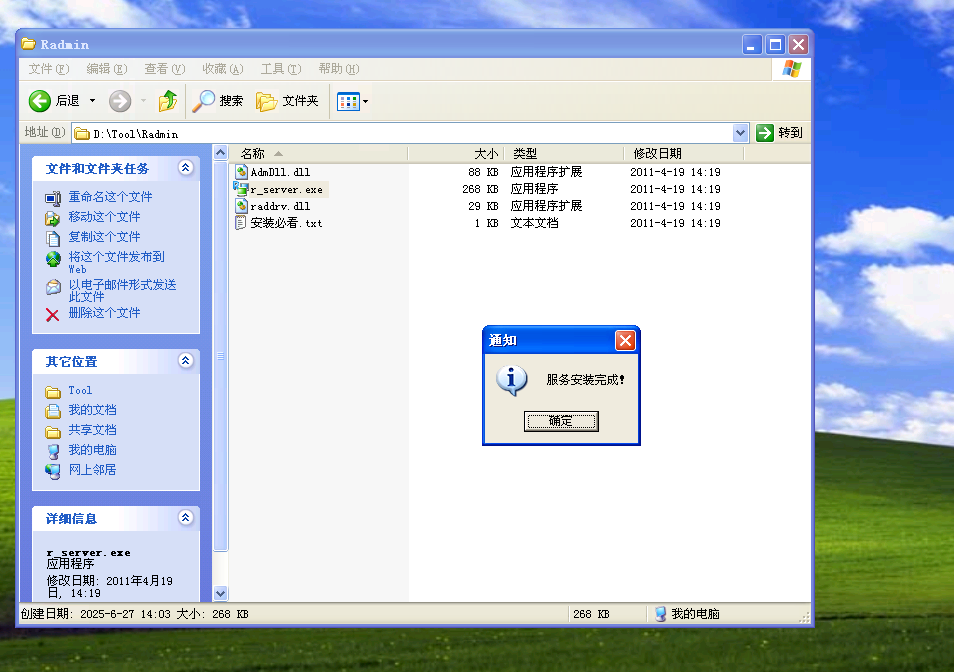Select the AdmDll.dll file
The image size is (954, 672).
[x=280, y=173]
